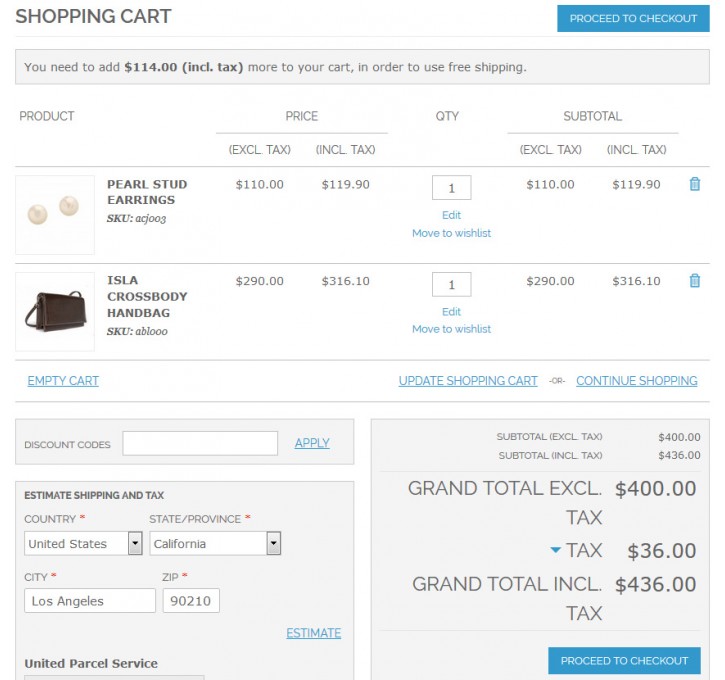Expand the Tax breakdown arrow
This screenshot has width=725, height=680.
[555, 550]
